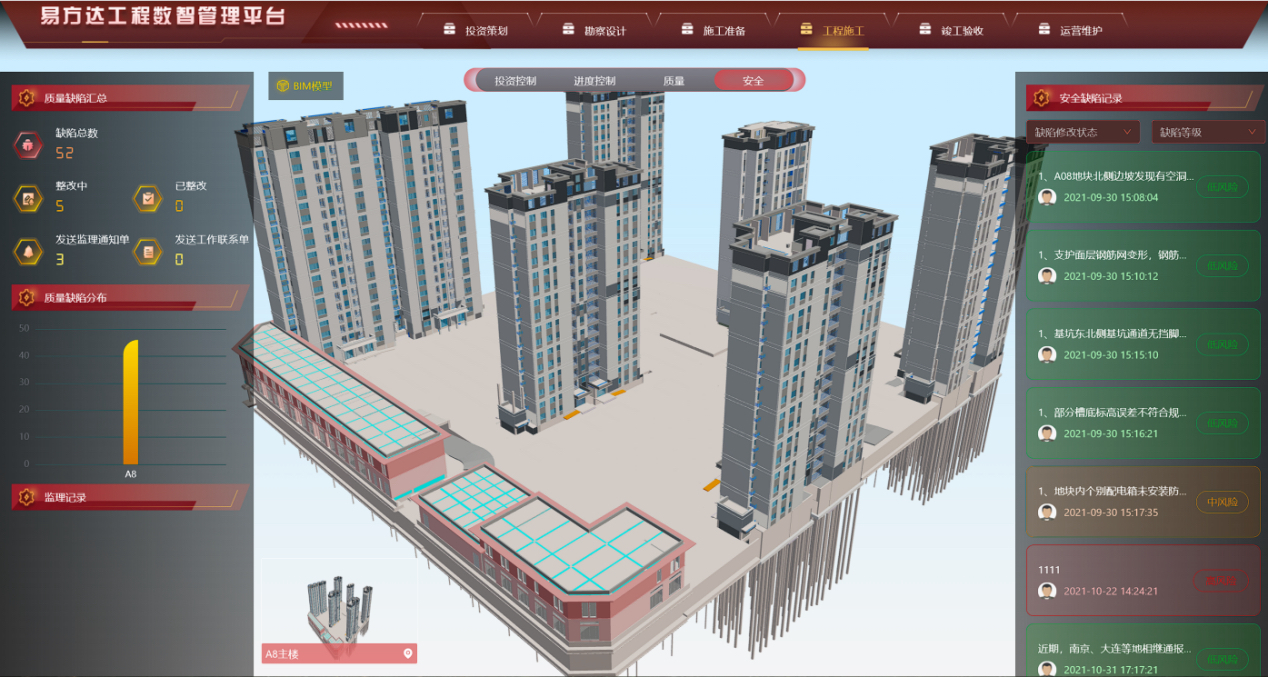1268x677 pixels.
Task: Click the timestamp 2021-10-22 14:24:21
Action: coord(1110,591)
